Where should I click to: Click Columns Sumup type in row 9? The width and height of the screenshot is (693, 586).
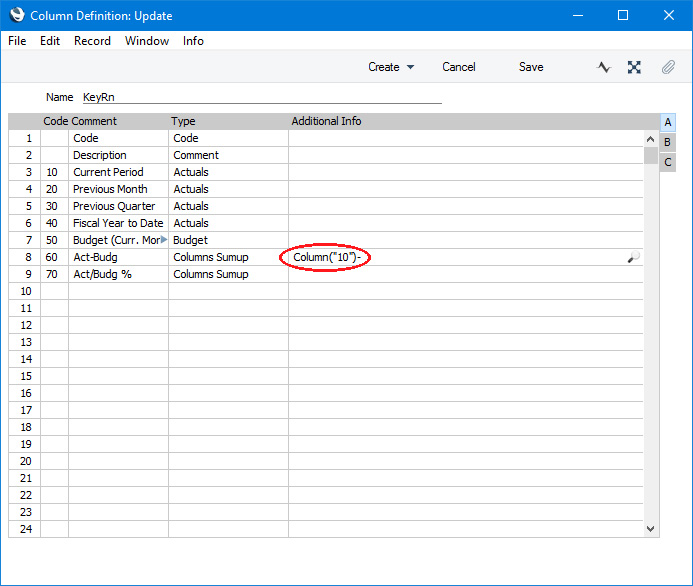(228, 274)
